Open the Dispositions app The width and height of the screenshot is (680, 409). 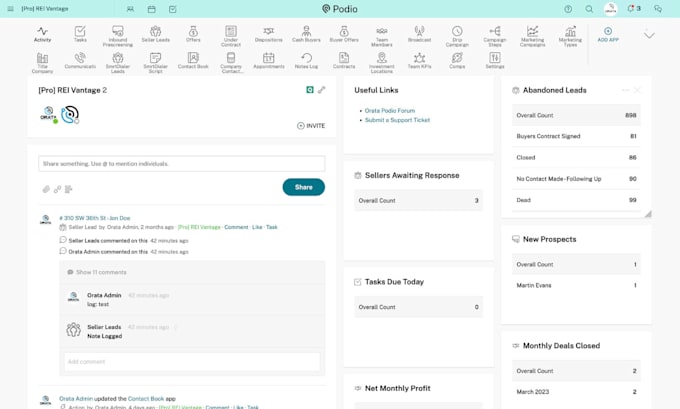268,34
